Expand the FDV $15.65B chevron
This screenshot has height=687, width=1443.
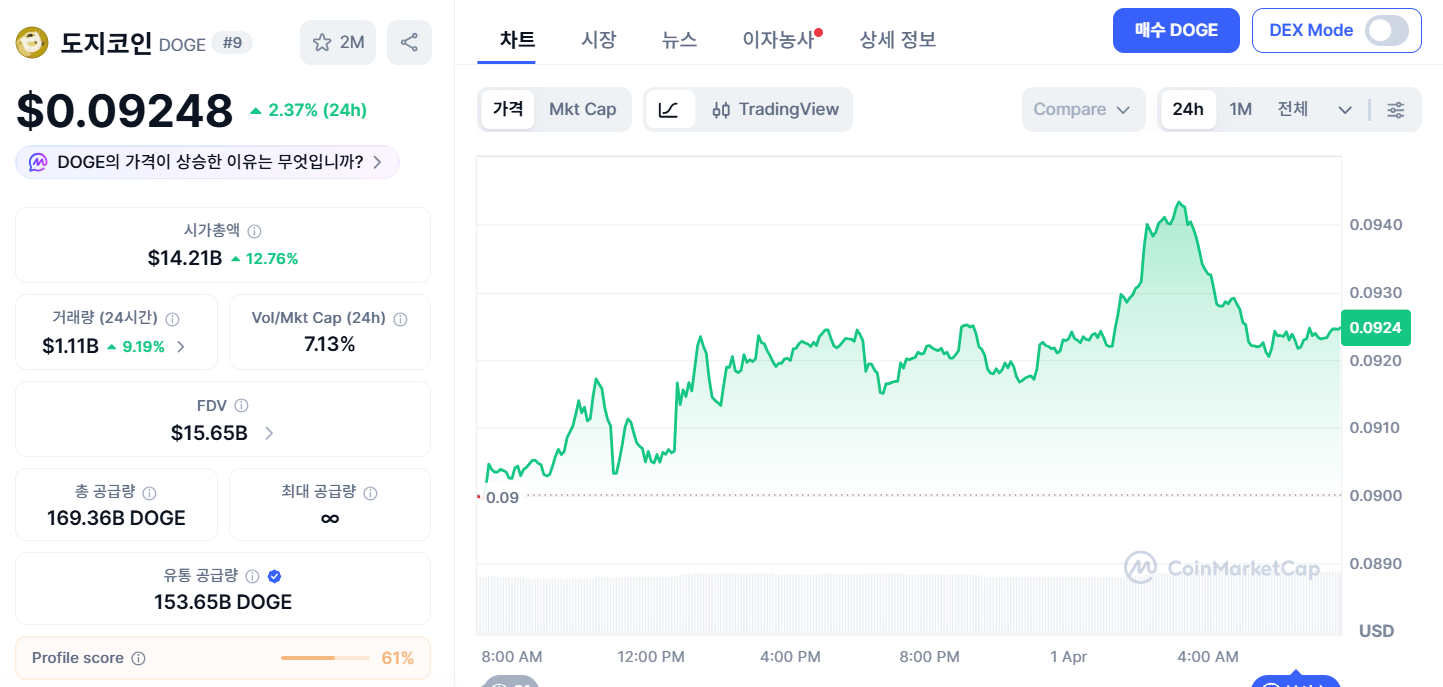pos(269,433)
